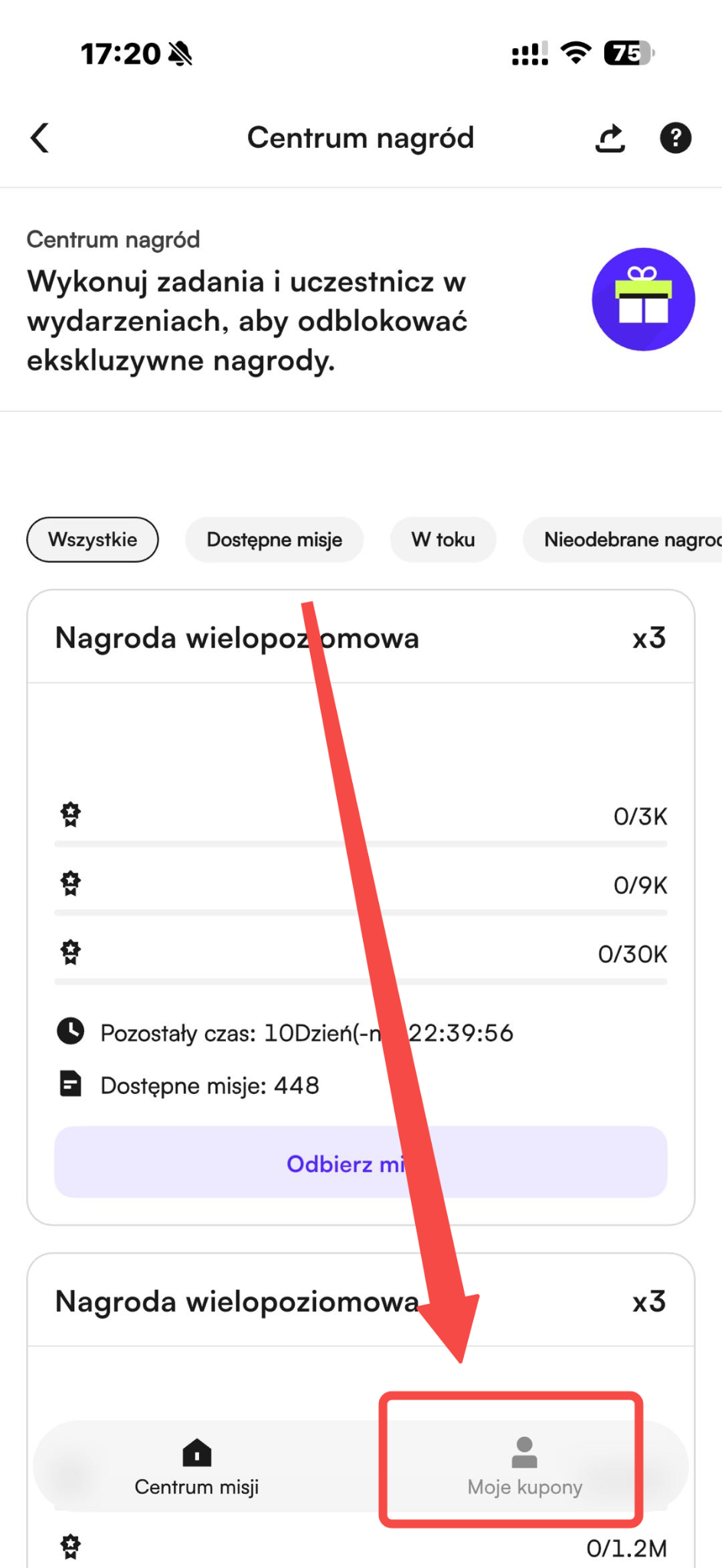Switch to the W toku filter
The height and width of the screenshot is (1568, 722).
point(443,540)
